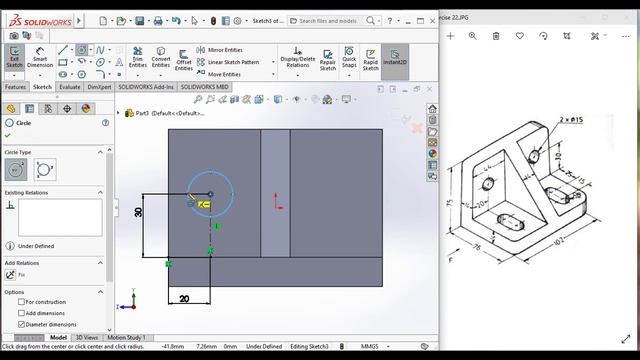Open DisplayManager tab icon

[x=86, y=109]
